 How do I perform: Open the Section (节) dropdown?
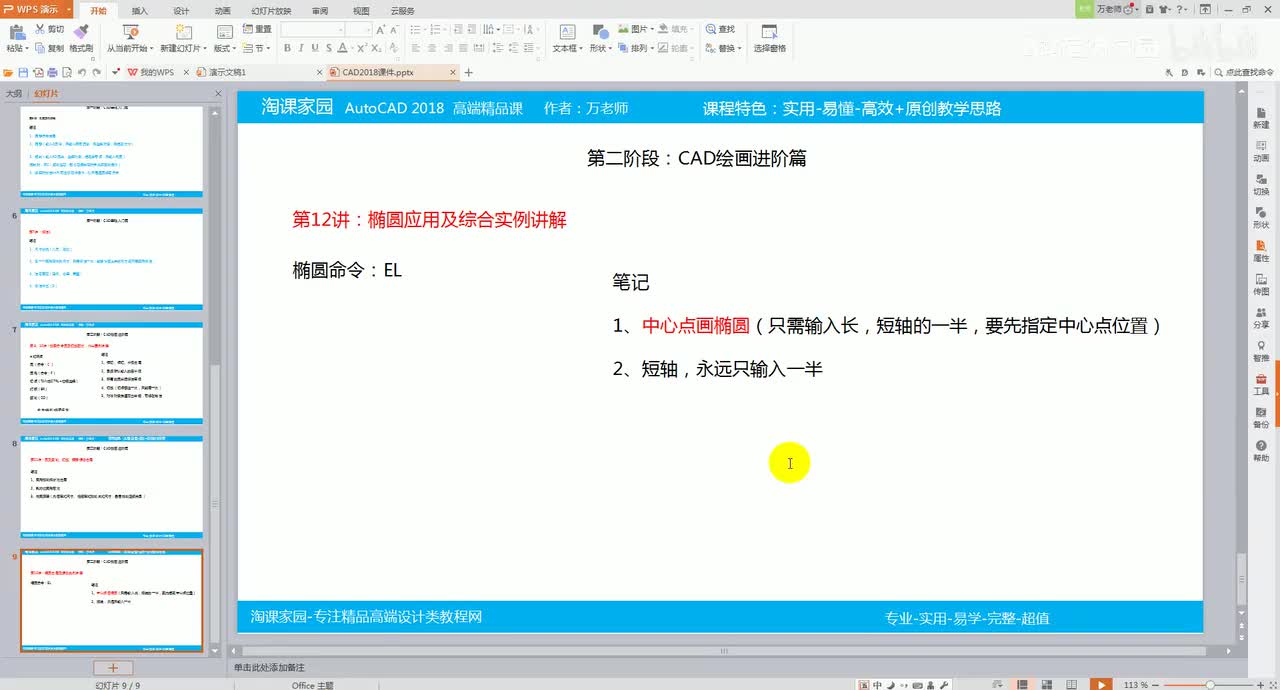pos(258,48)
